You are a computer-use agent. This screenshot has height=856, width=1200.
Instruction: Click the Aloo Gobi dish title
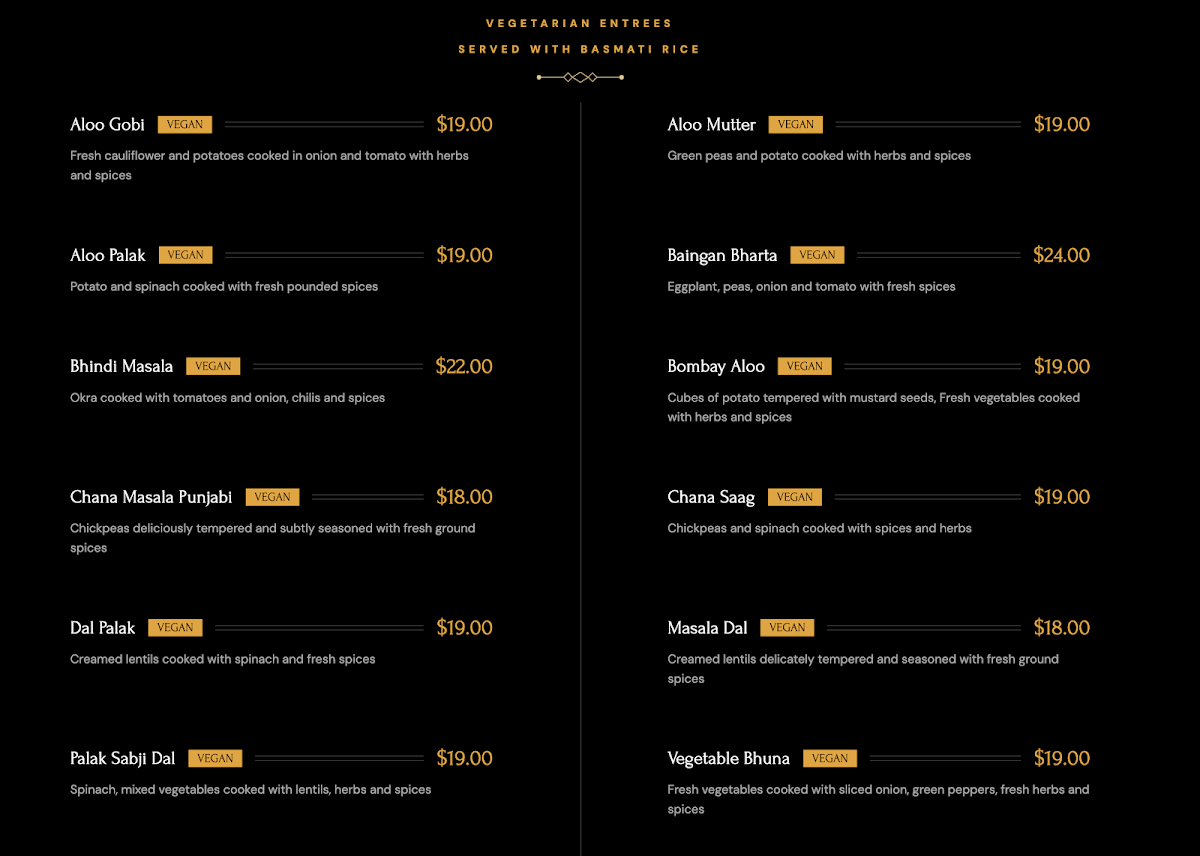pos(107,125)
